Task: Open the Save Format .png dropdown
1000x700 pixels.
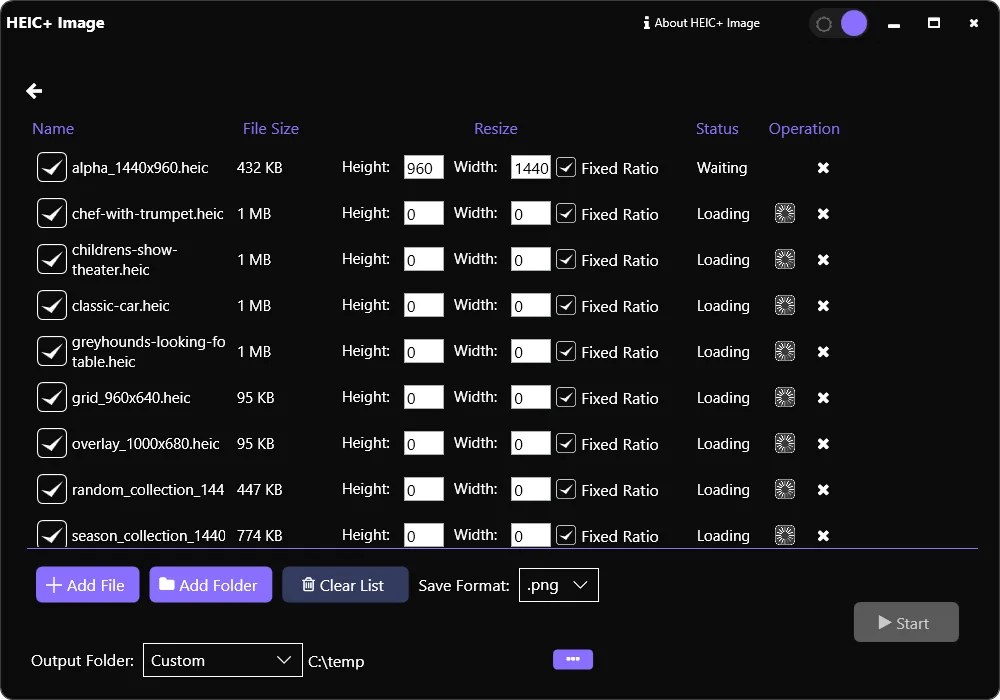Action: [x=559, y=585]
